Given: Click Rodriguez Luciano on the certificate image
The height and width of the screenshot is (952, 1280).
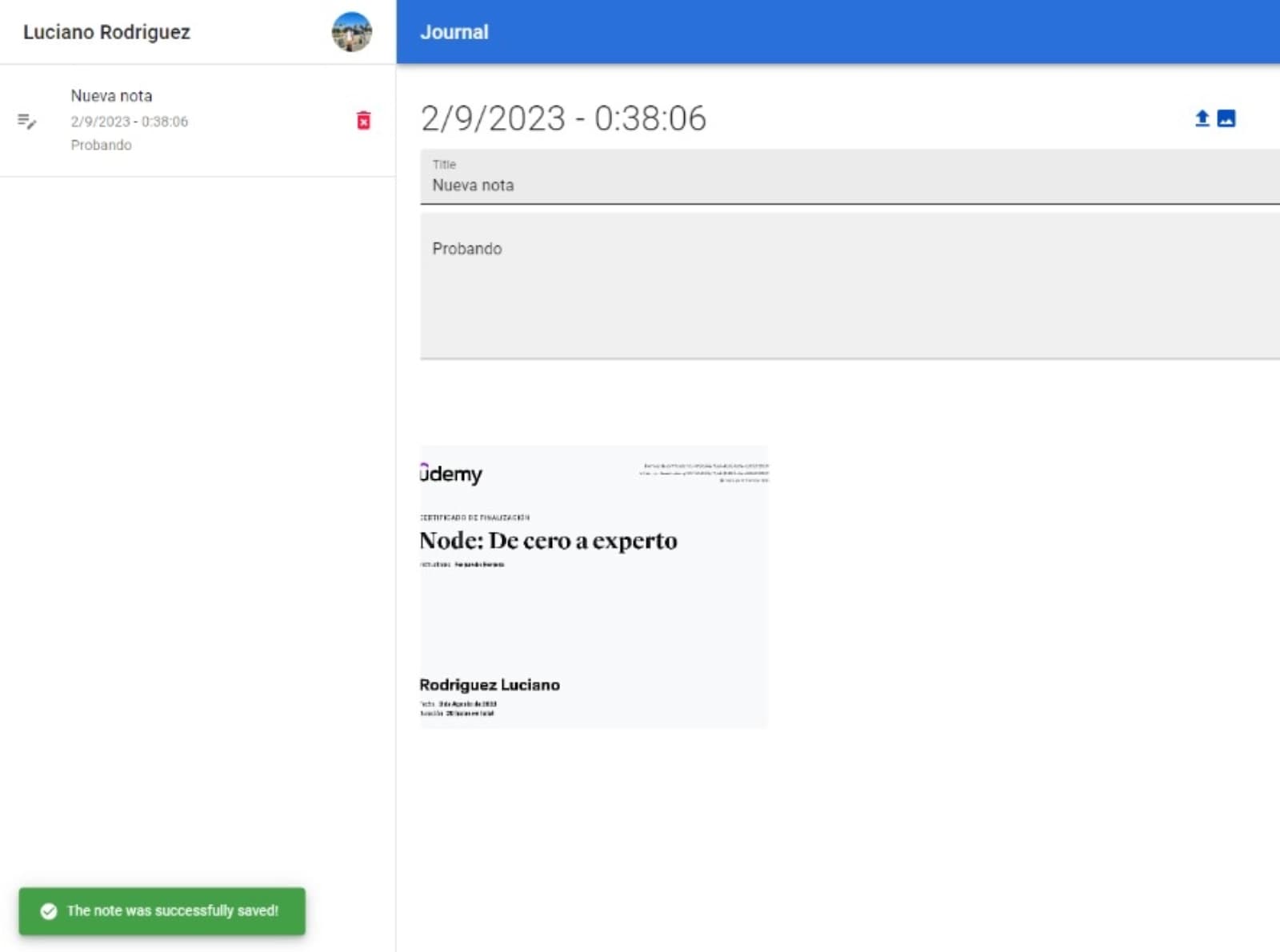Looking at the screenshot, I should click(x=490, y=684).
